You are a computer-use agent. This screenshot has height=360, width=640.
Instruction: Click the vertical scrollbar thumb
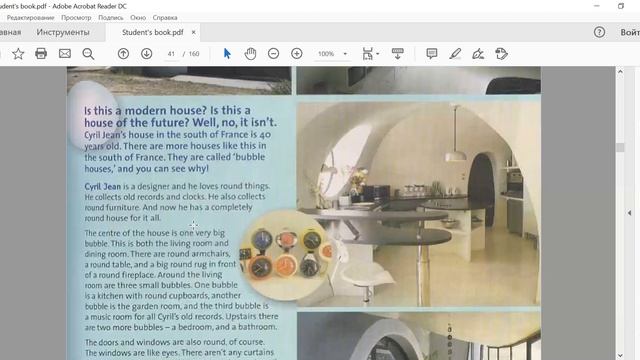click(x=620, y=147)
